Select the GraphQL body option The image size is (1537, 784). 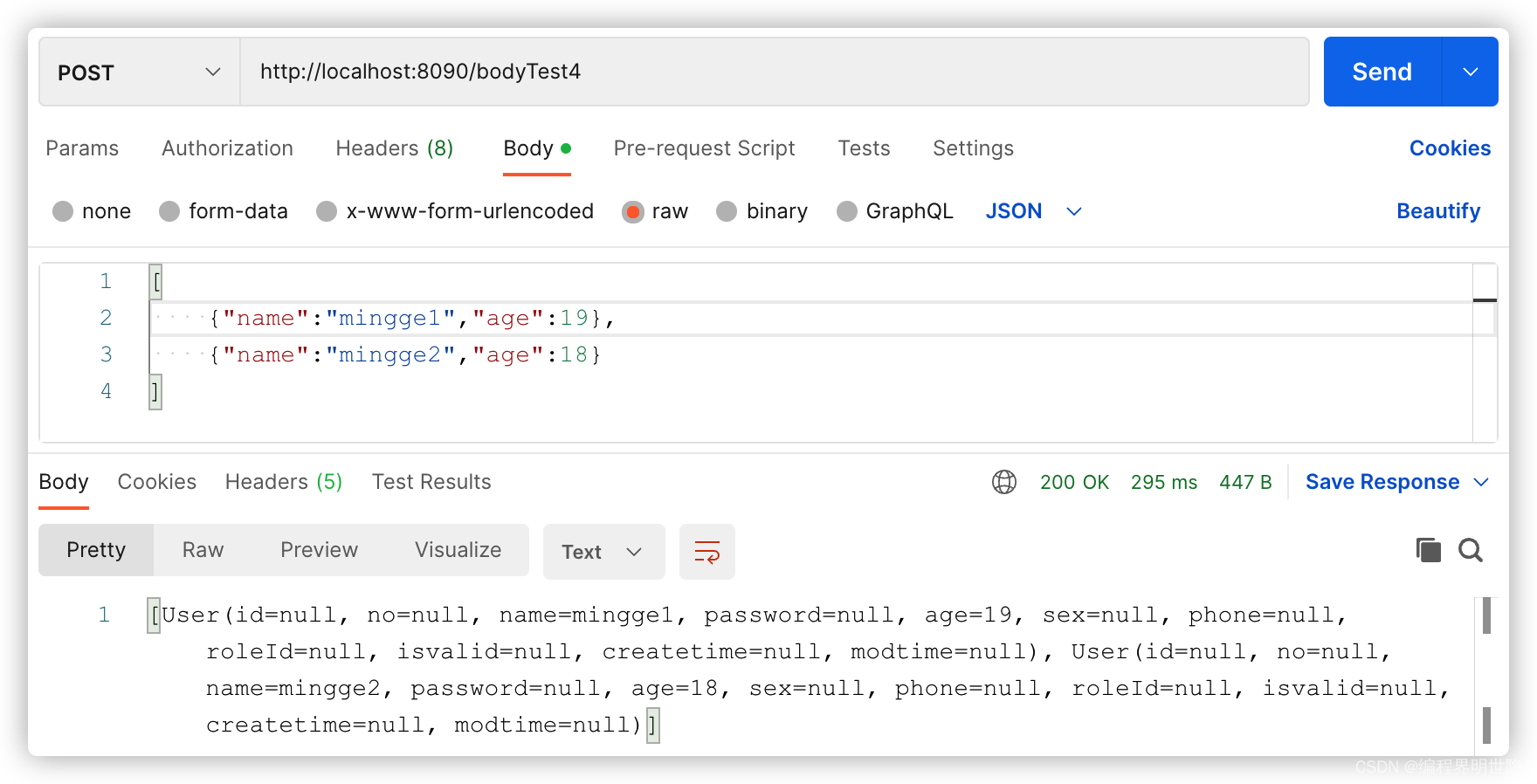[x=847, y=211]
